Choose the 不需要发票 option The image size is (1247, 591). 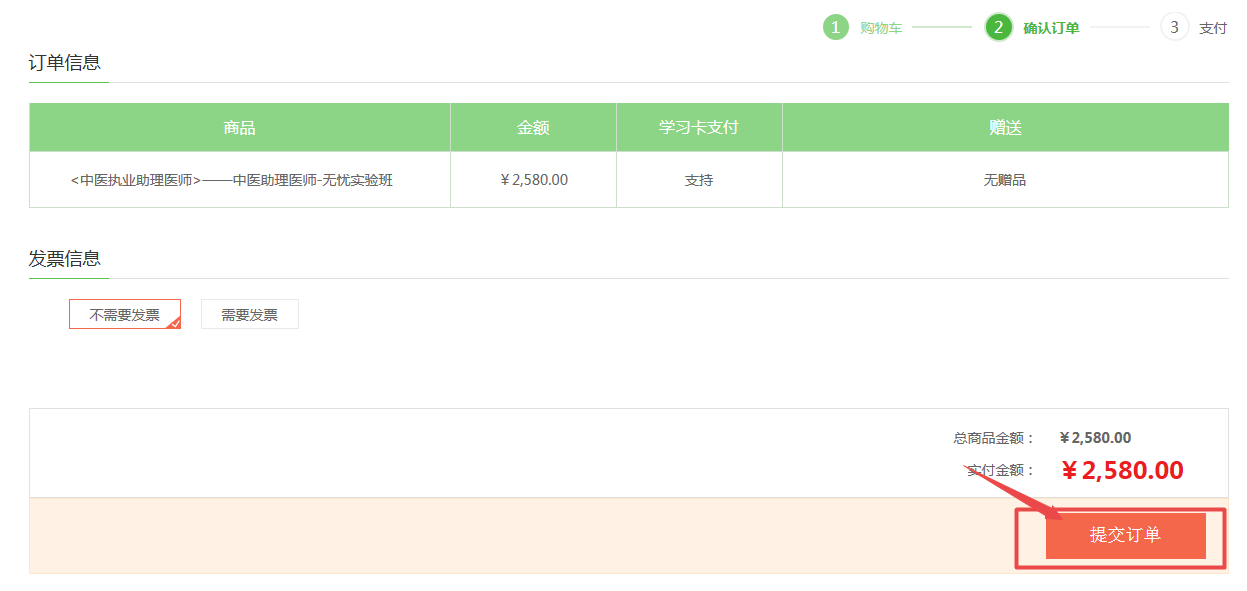point(124,314)
